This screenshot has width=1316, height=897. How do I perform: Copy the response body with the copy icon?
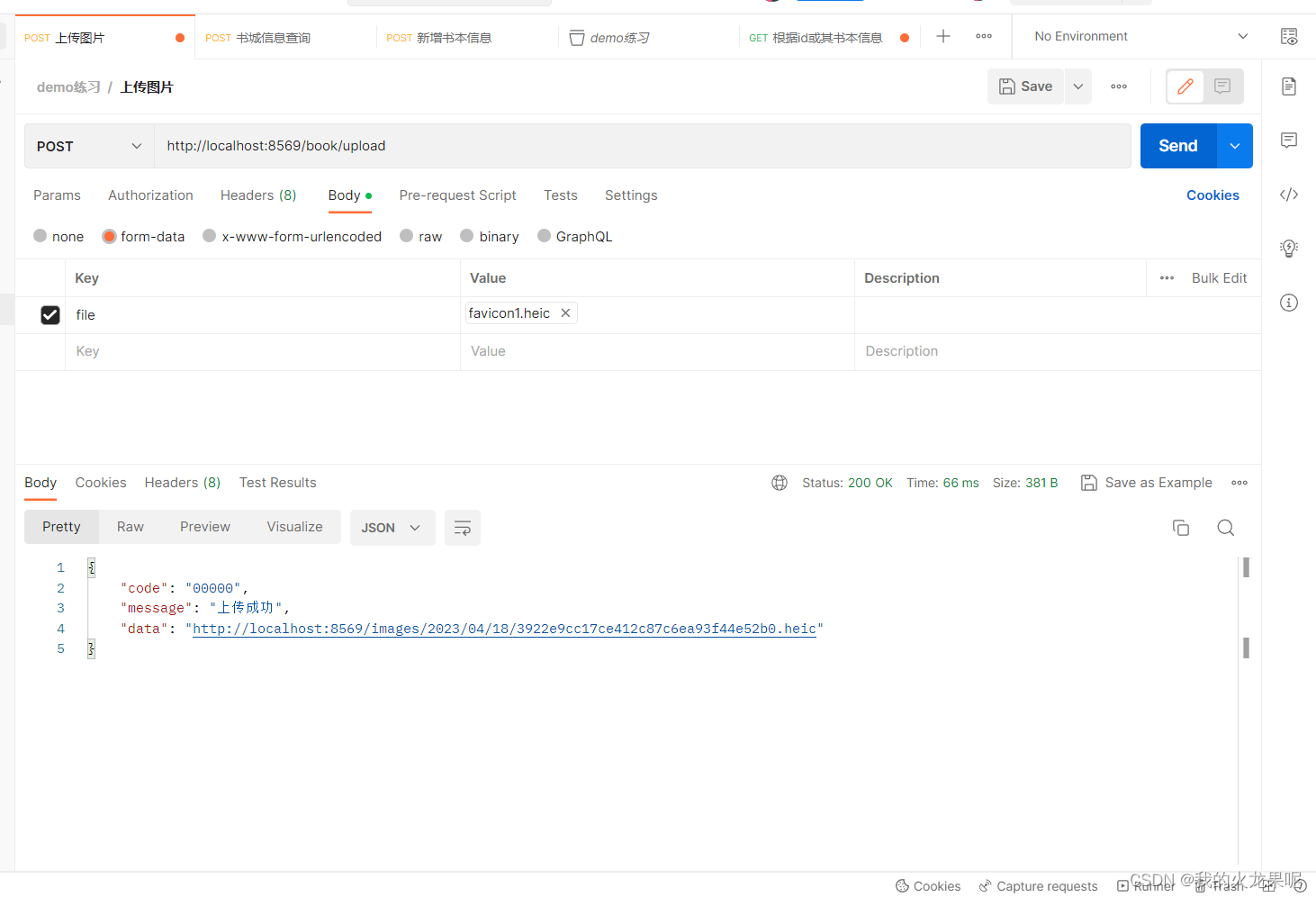(1181, 528)
